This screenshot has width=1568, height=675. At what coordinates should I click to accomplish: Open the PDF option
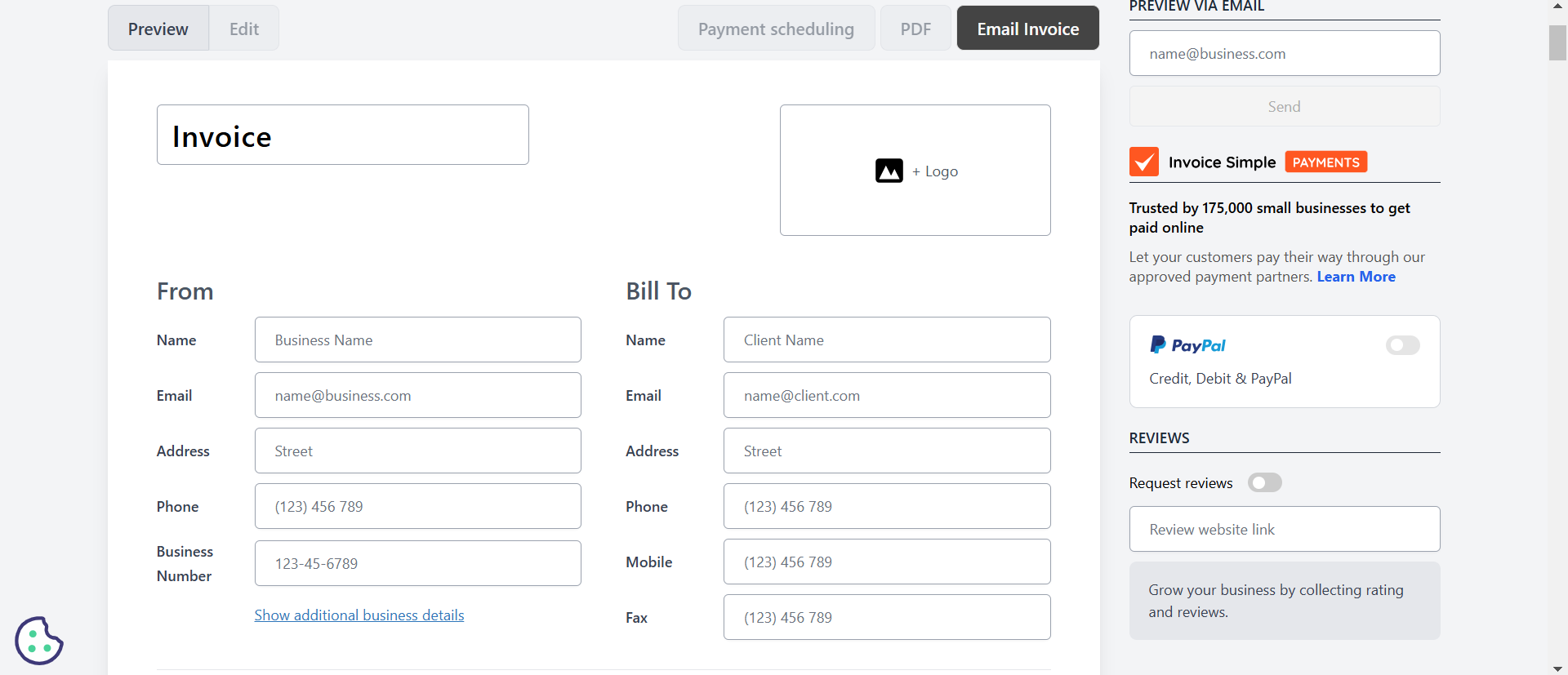click(x=915, y=29)
